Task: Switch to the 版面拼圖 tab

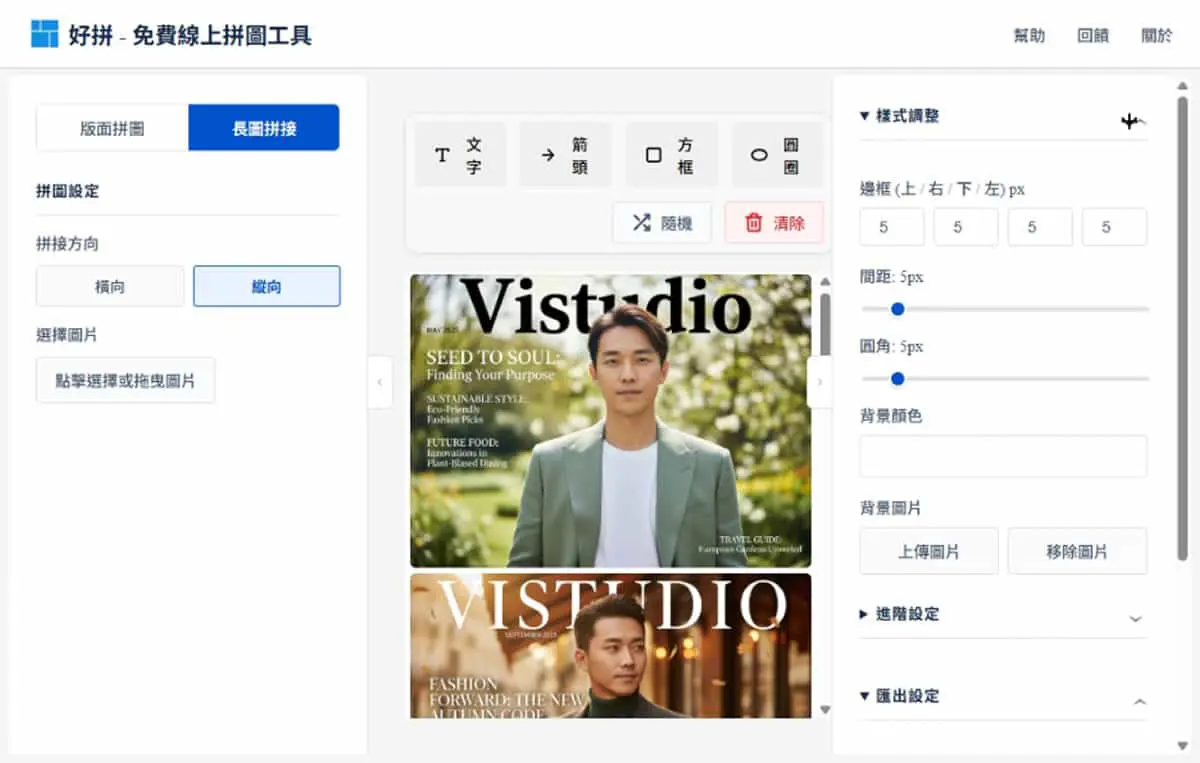Action: (112, 128)
